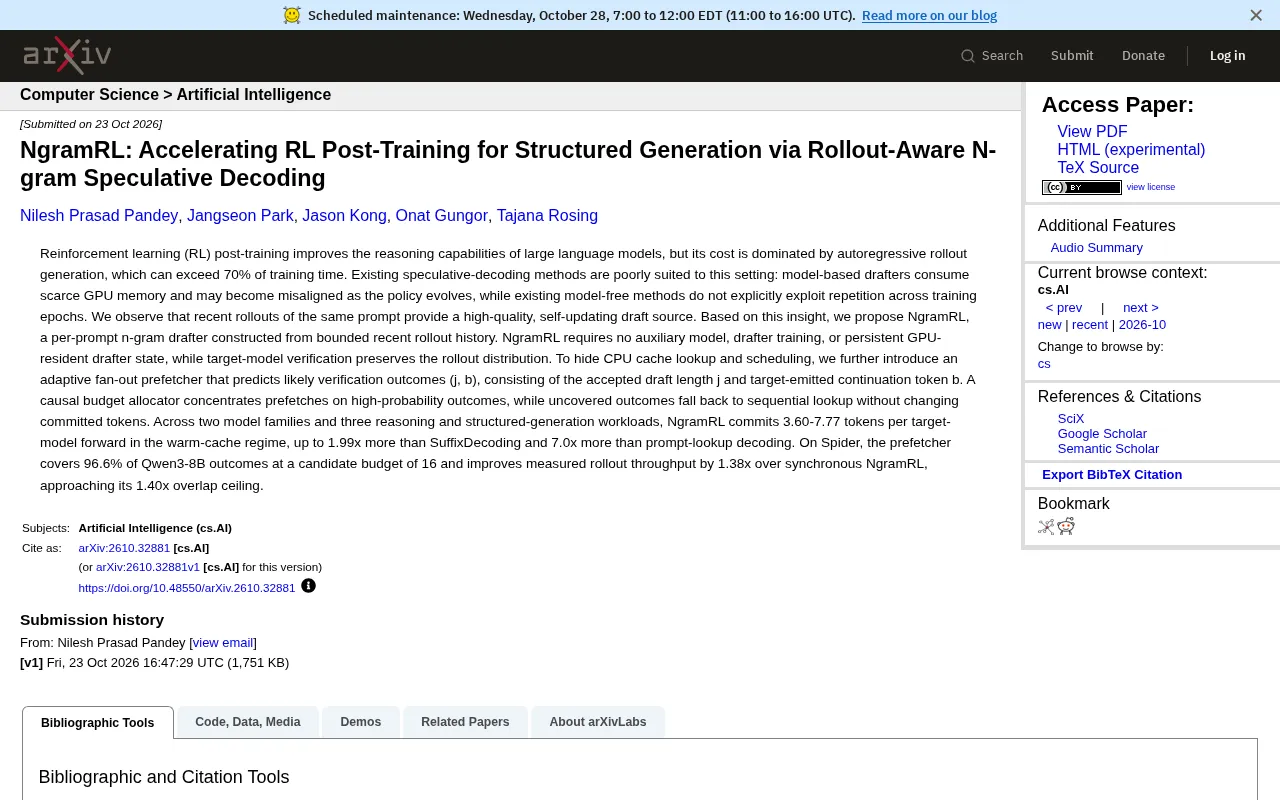The image size is (1280, 800).
Task: Open author Nilesh Prasad Pandey's page
Action: 99,216
